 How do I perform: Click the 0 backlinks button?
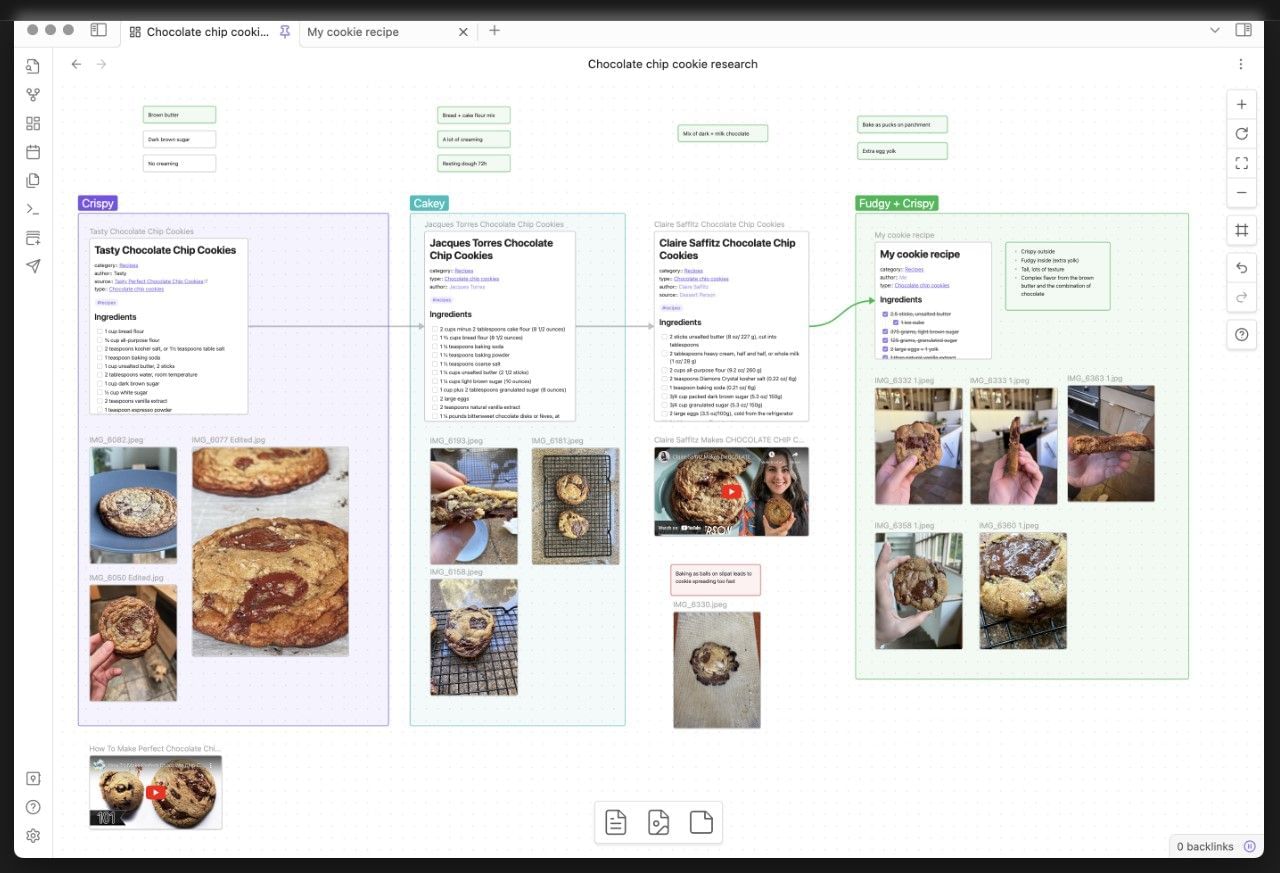click(x=1206, y=846)
